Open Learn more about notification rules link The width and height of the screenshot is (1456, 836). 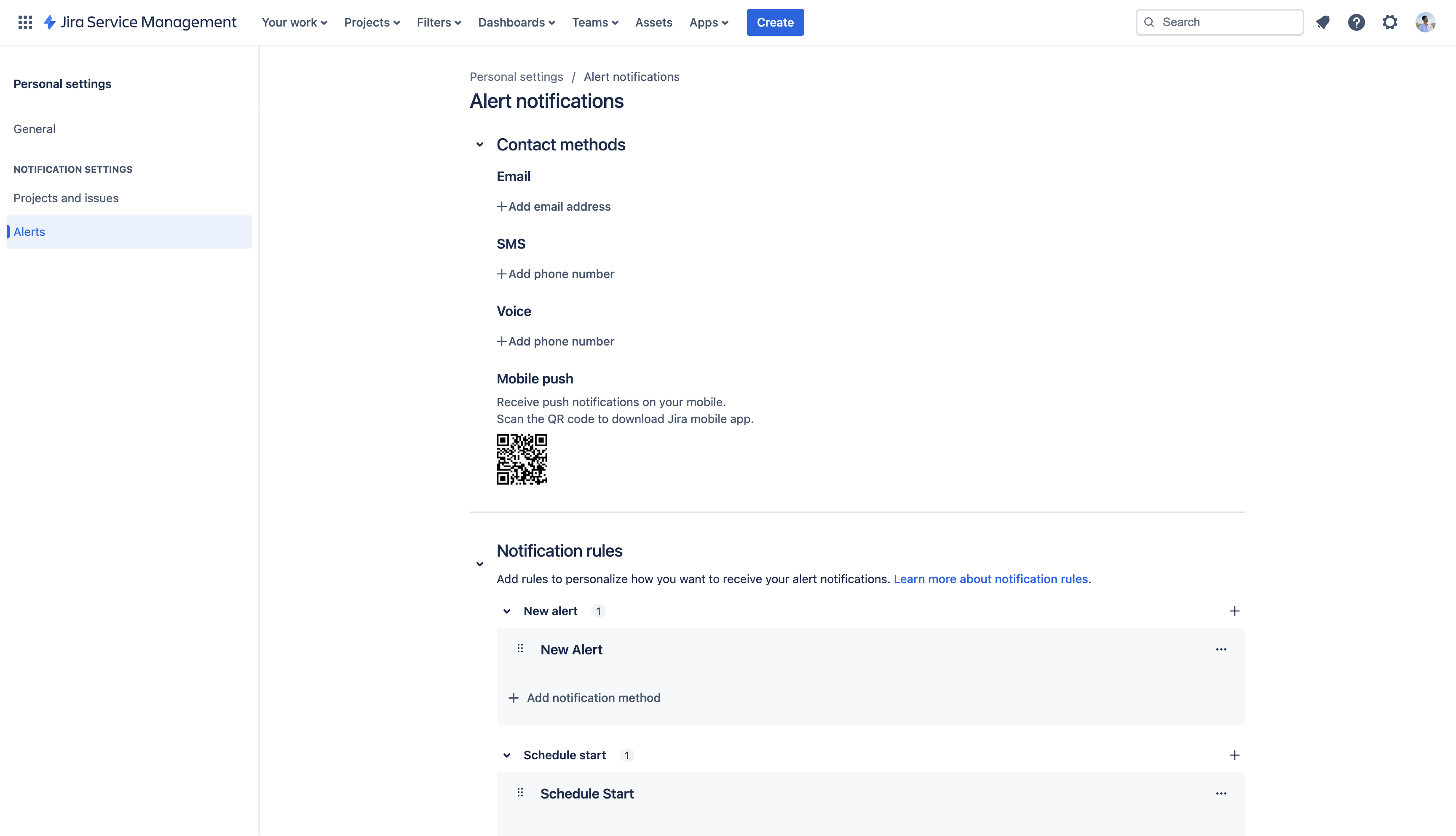coord(990,579)
